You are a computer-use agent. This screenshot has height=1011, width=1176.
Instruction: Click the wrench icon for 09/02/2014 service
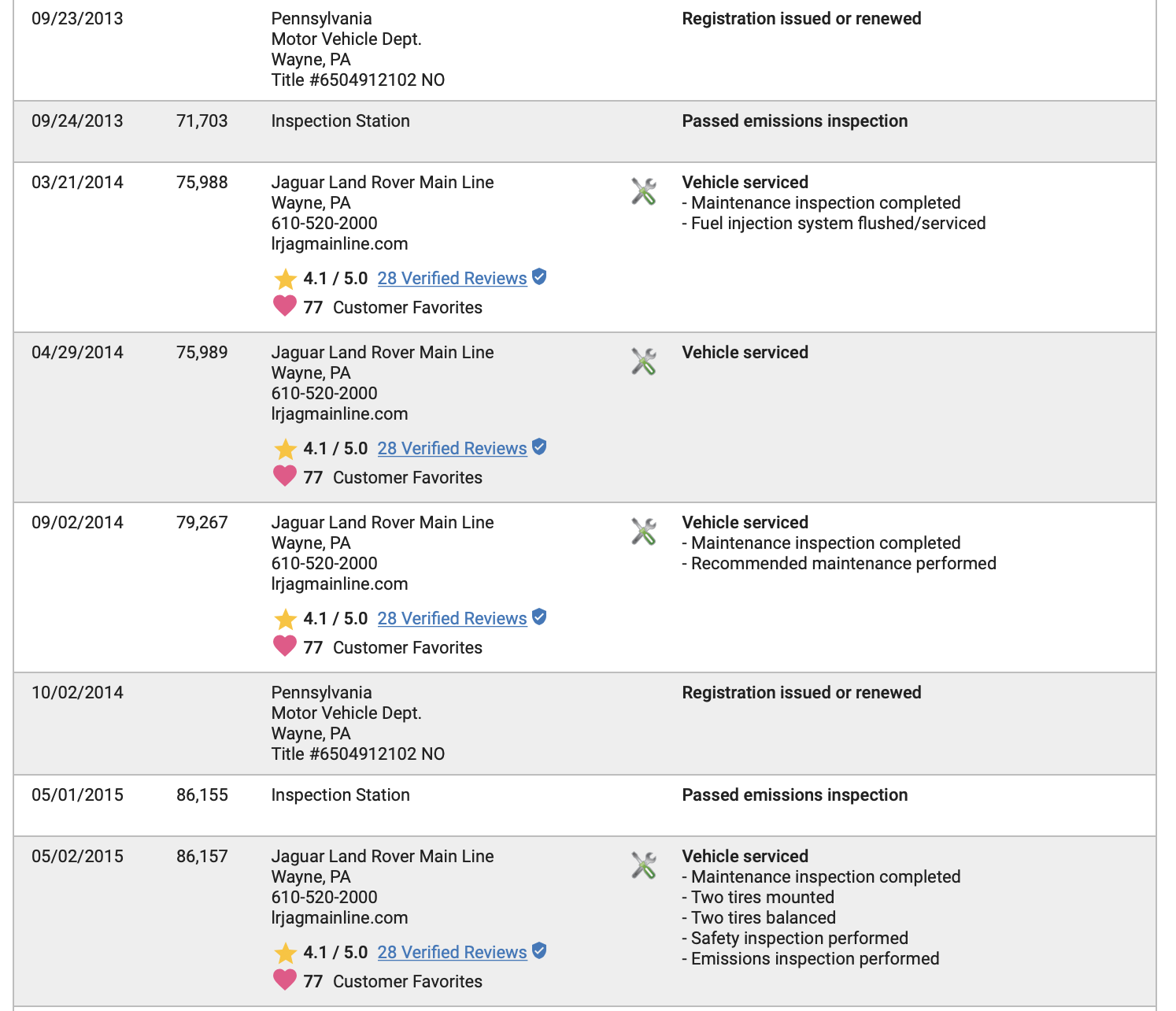[644, 531]
